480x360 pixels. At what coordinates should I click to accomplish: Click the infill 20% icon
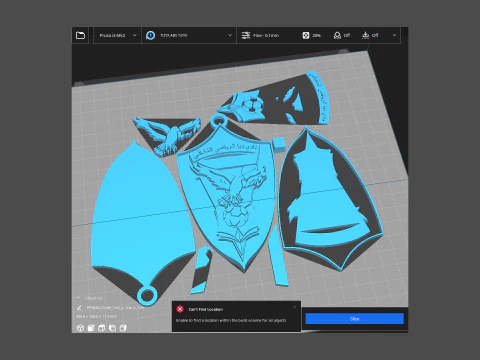(x=306, y=35)
